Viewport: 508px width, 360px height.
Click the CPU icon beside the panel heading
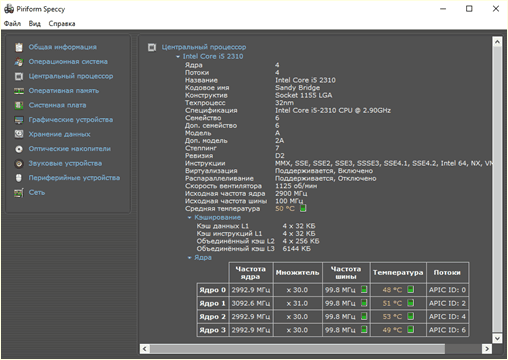[x=152, y=47]
